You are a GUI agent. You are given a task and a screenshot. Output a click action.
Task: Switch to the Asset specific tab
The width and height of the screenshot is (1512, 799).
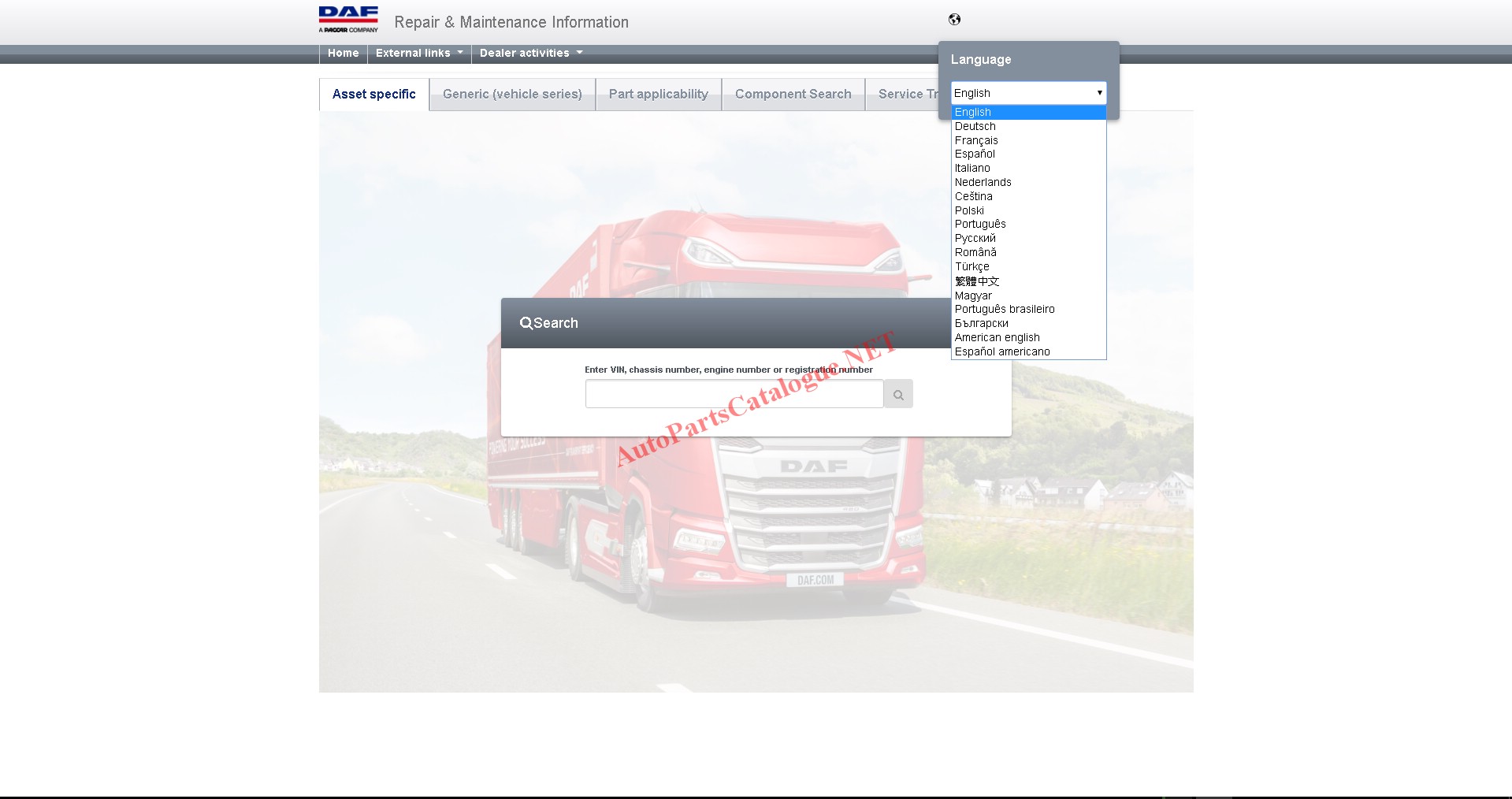(373, 95)
